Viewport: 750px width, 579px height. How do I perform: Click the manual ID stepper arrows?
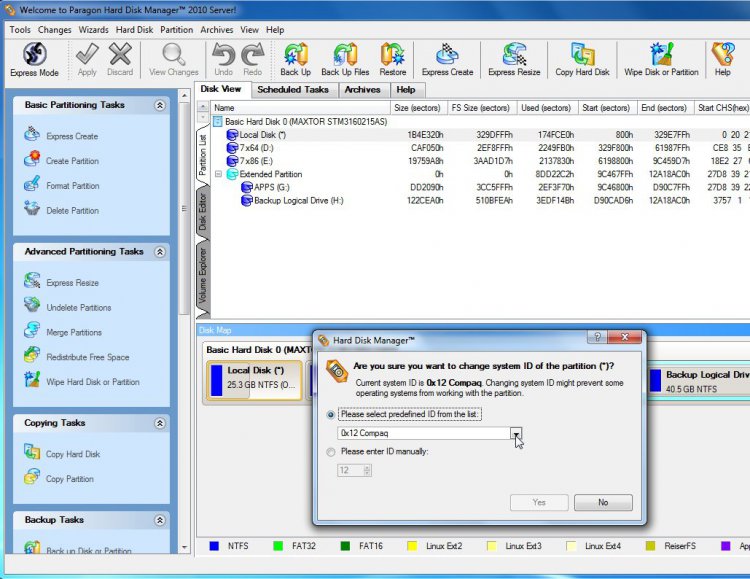[367, 470]
